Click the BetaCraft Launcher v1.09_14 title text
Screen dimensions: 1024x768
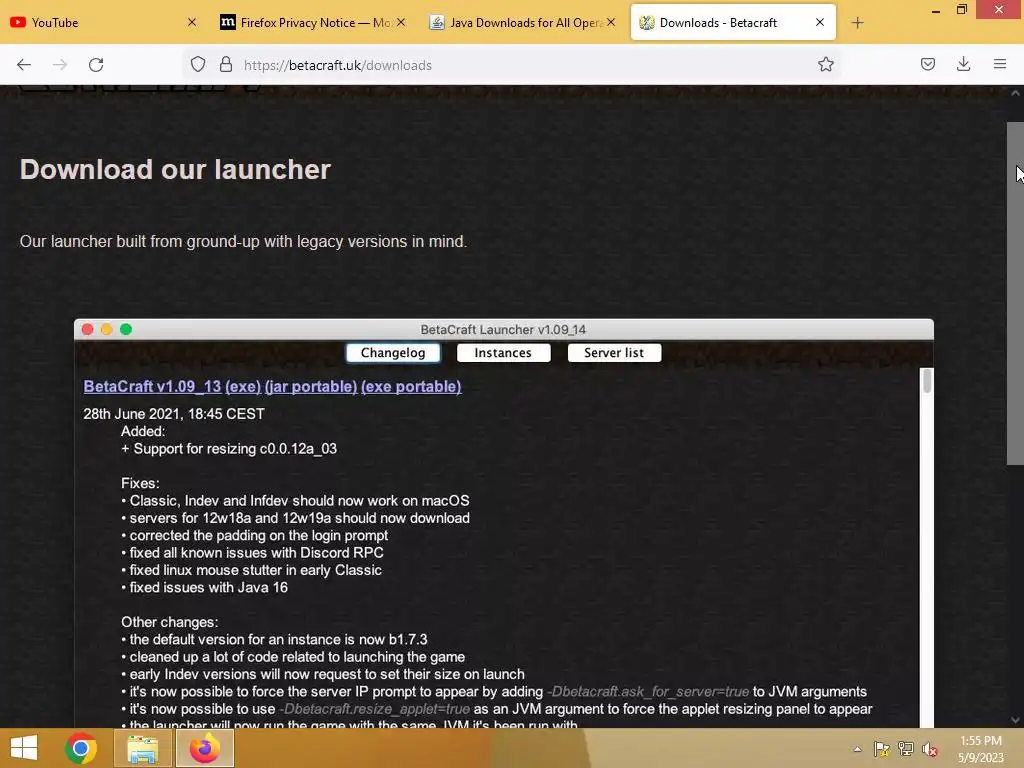coord(504,330)
